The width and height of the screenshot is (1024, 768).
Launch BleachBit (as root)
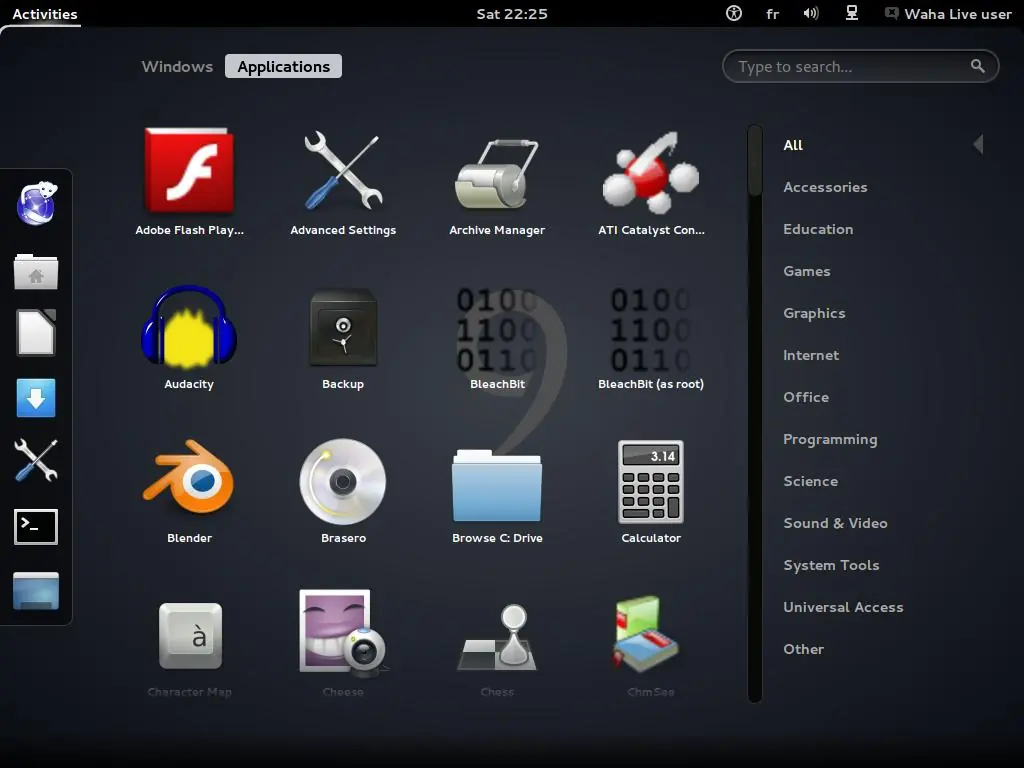651,336
